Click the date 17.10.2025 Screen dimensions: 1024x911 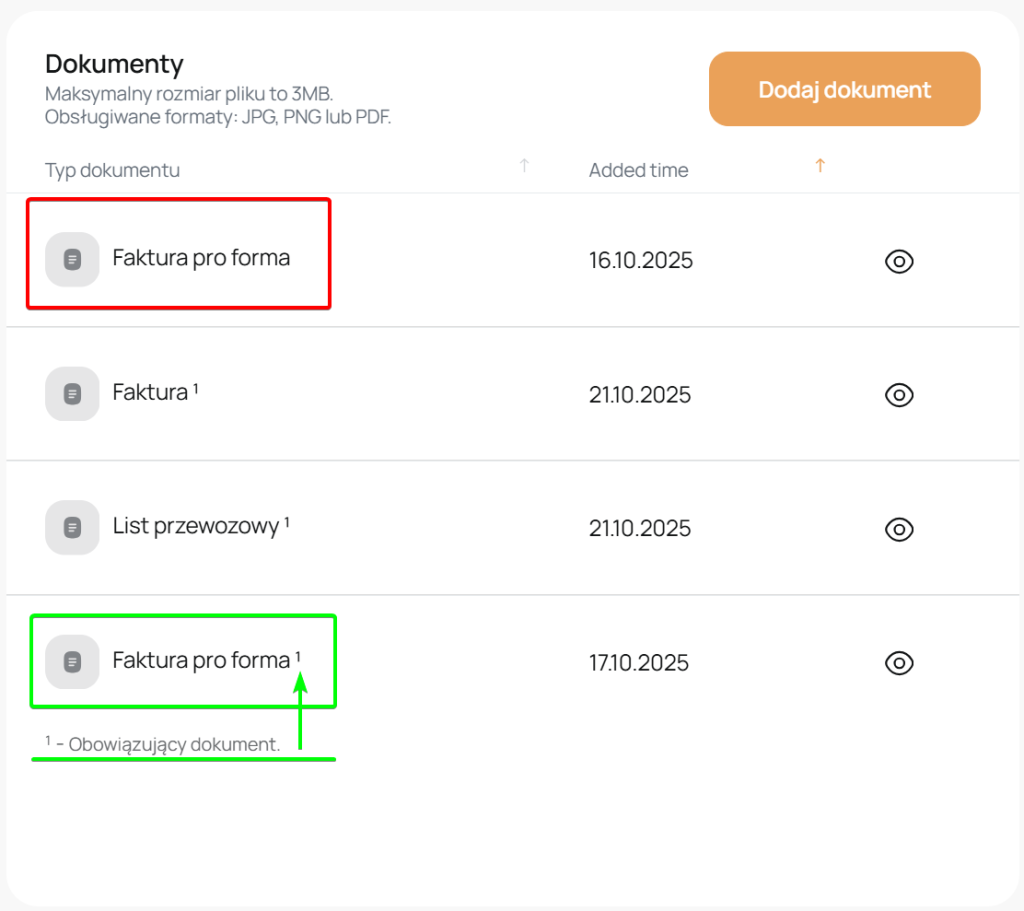(x=638, y=663)
